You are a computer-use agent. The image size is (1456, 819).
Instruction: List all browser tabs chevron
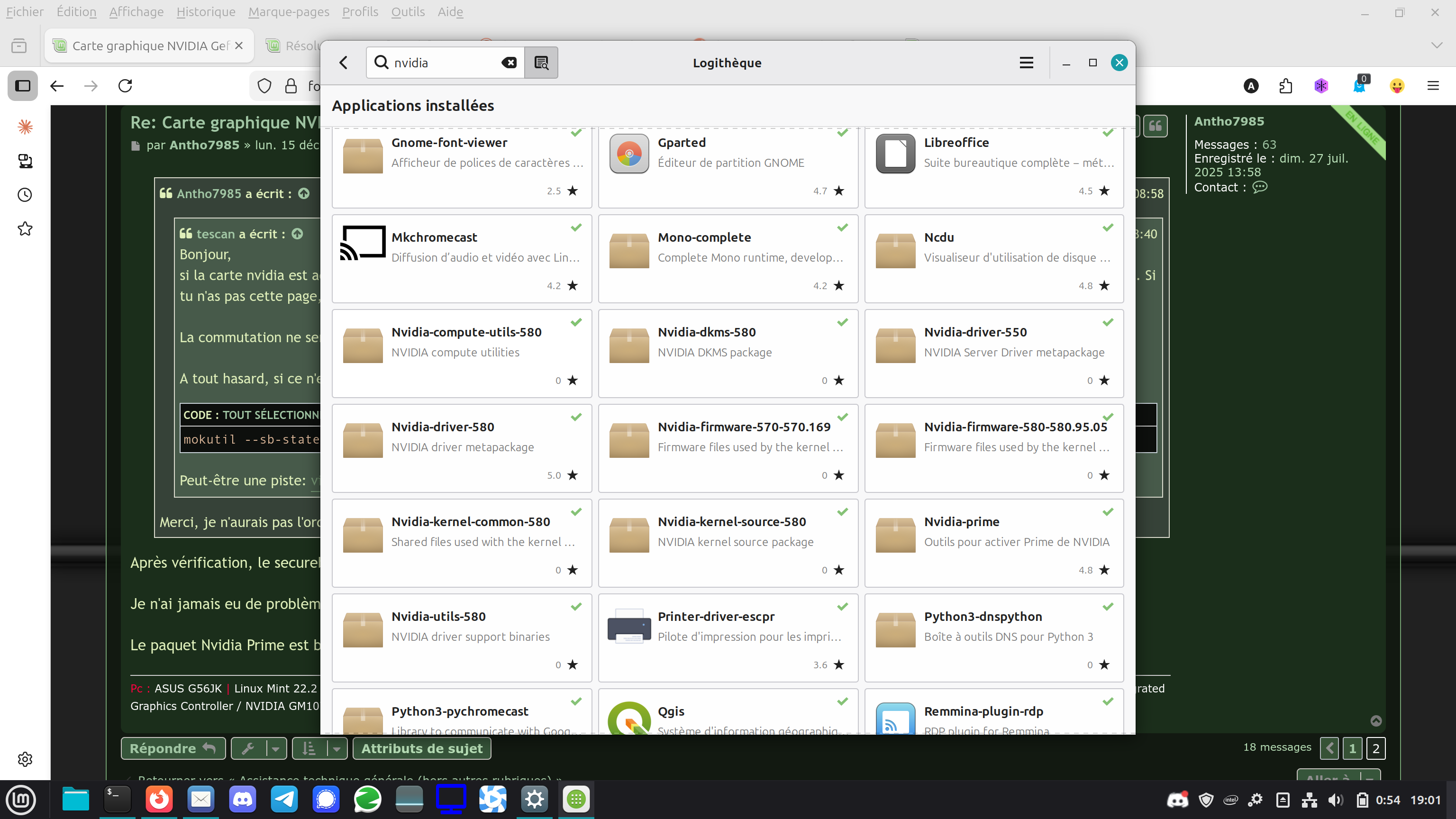[x=1436, y=46]
